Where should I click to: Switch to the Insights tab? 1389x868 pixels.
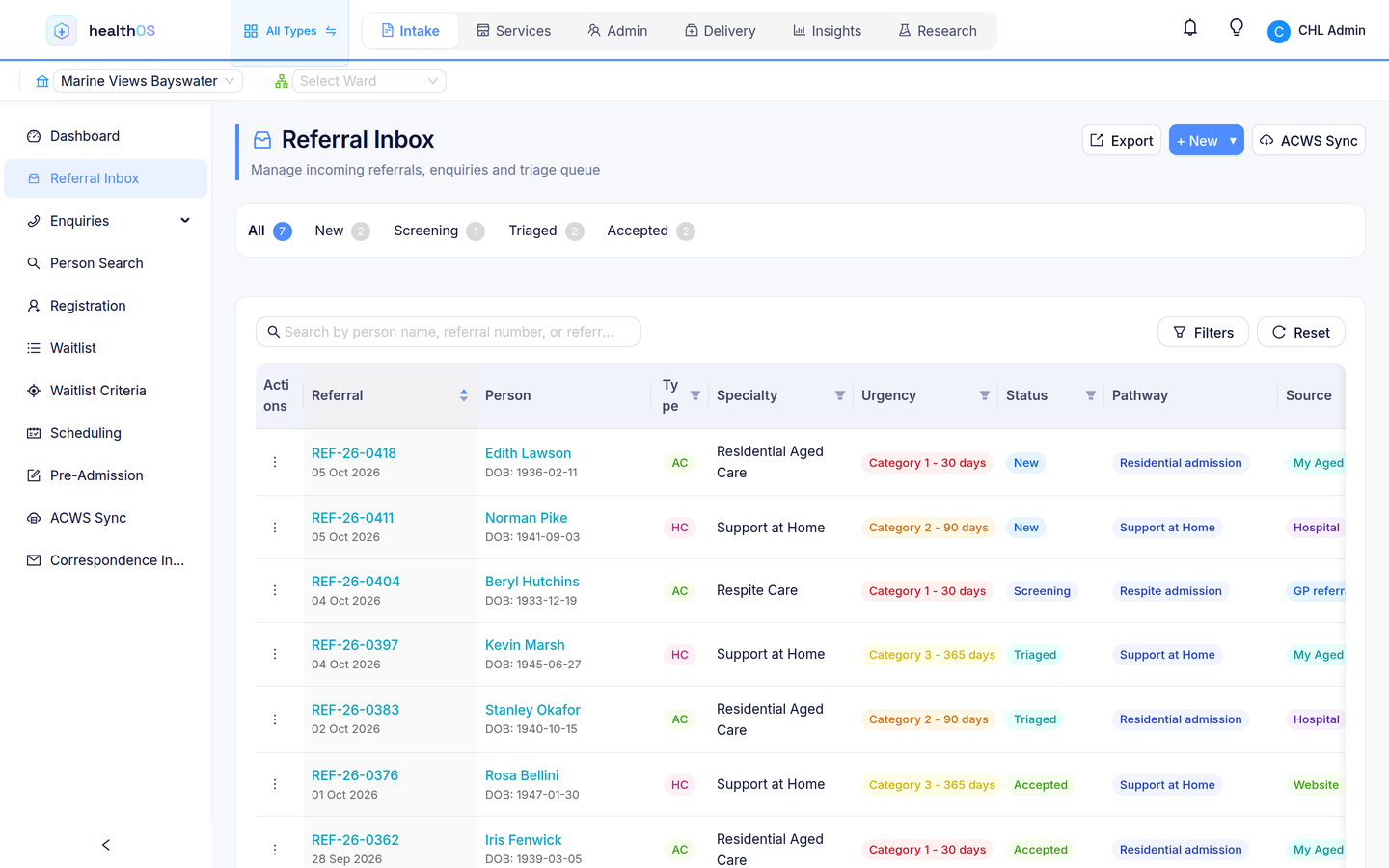[x=827, y=31]
